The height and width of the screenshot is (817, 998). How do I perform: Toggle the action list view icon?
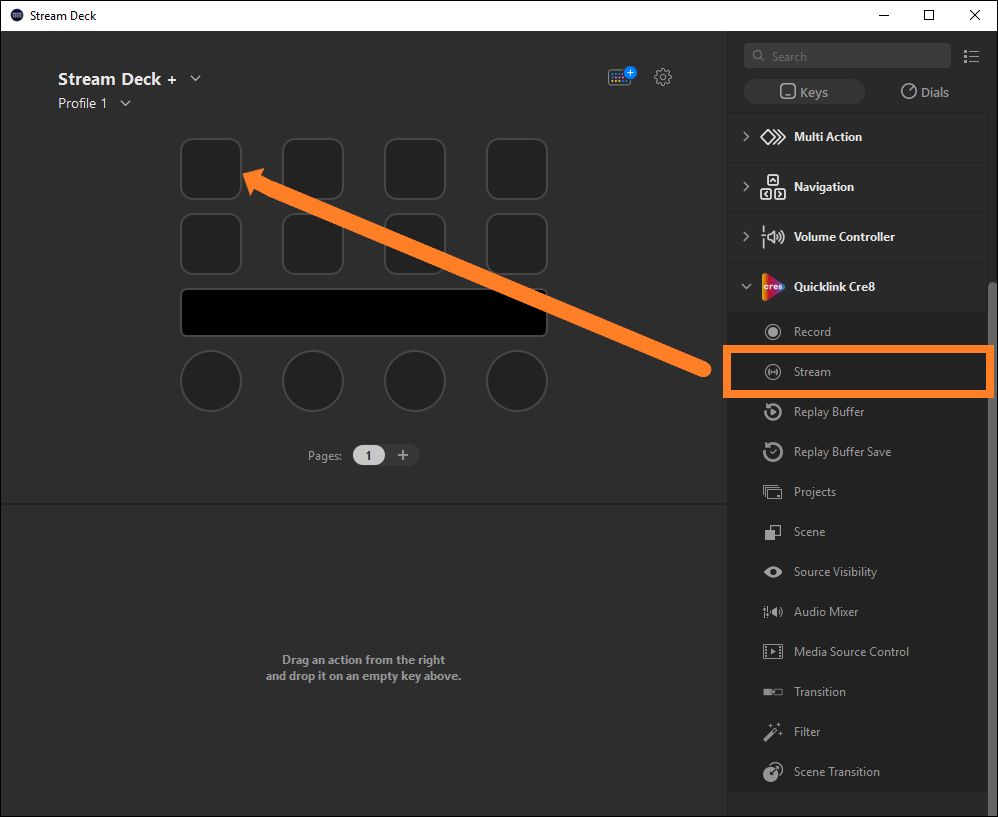[x=971, y=56]
